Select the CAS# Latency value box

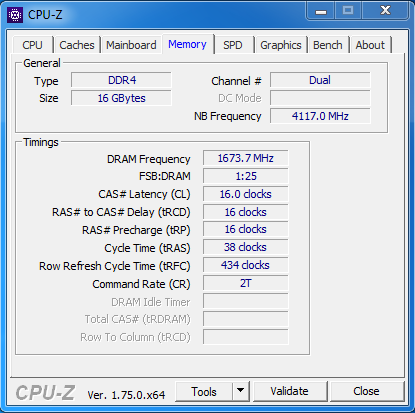coord(246,194)
